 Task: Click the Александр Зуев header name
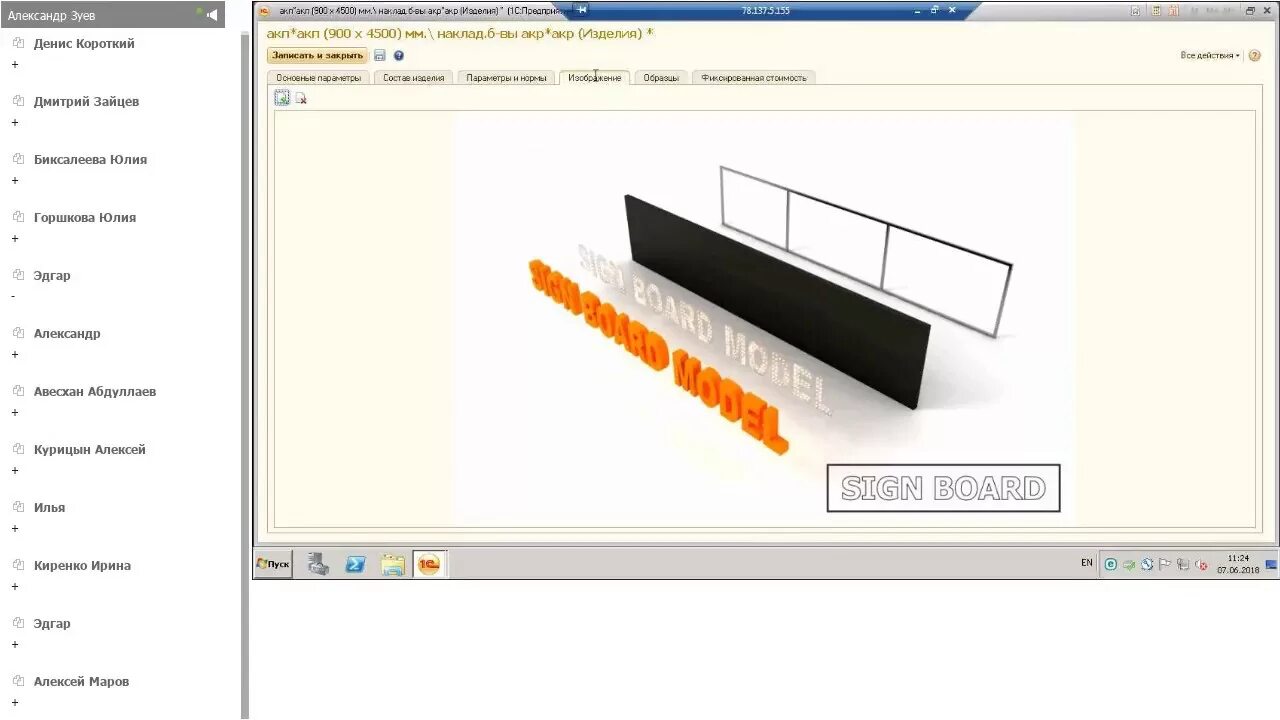click(52, 15)
